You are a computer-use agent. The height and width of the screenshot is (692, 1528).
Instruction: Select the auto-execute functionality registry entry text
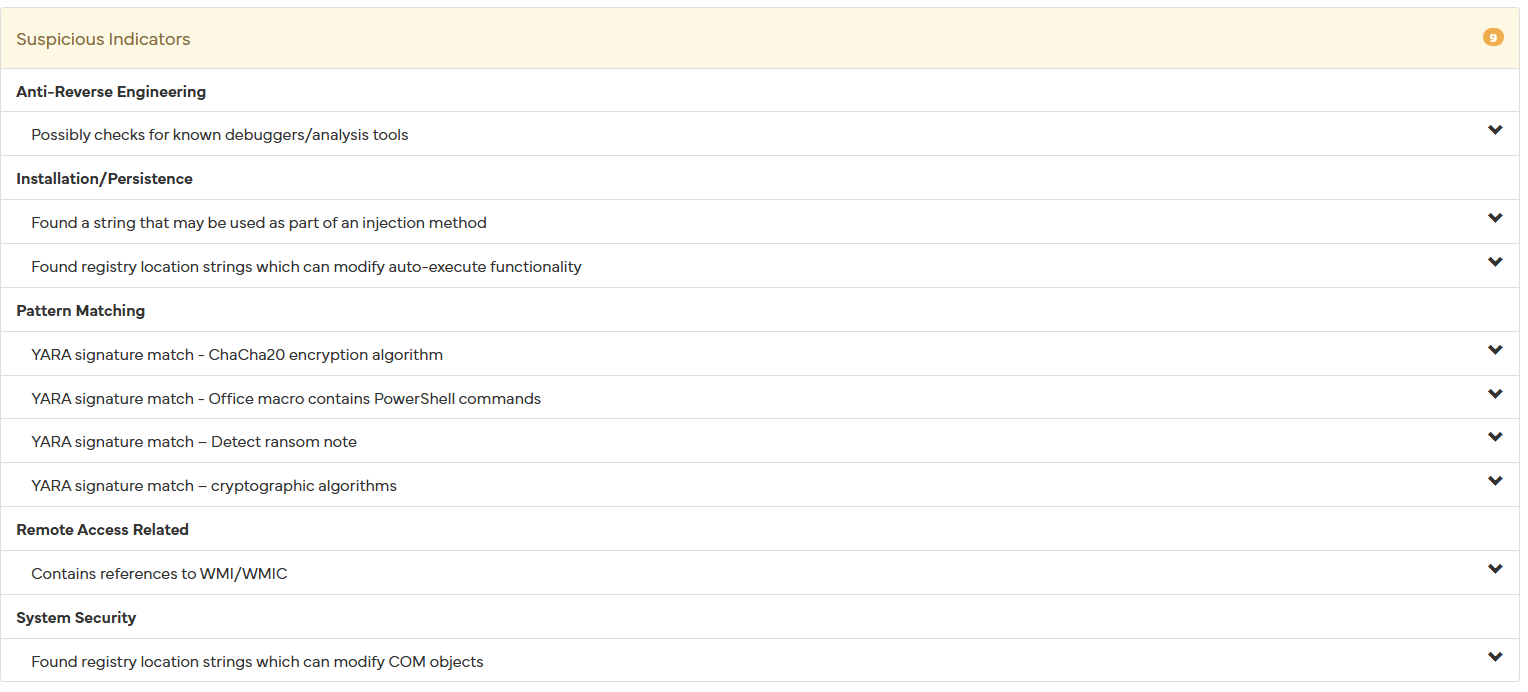[306, 267]
